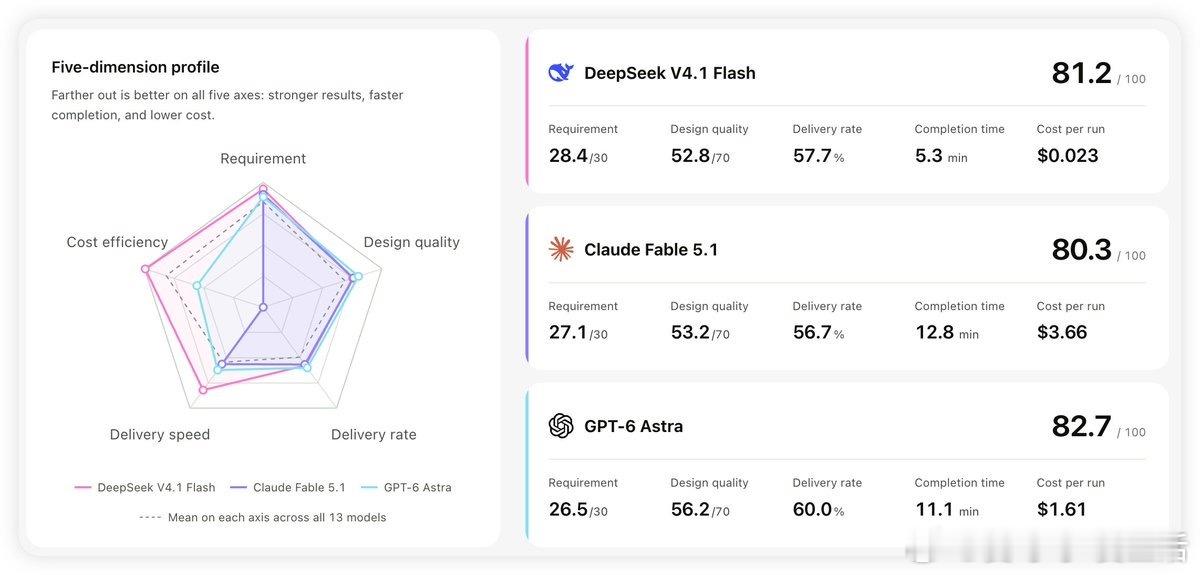Click DeepSeek's $0.023 cost per run value

click(x=1068, y=155)
